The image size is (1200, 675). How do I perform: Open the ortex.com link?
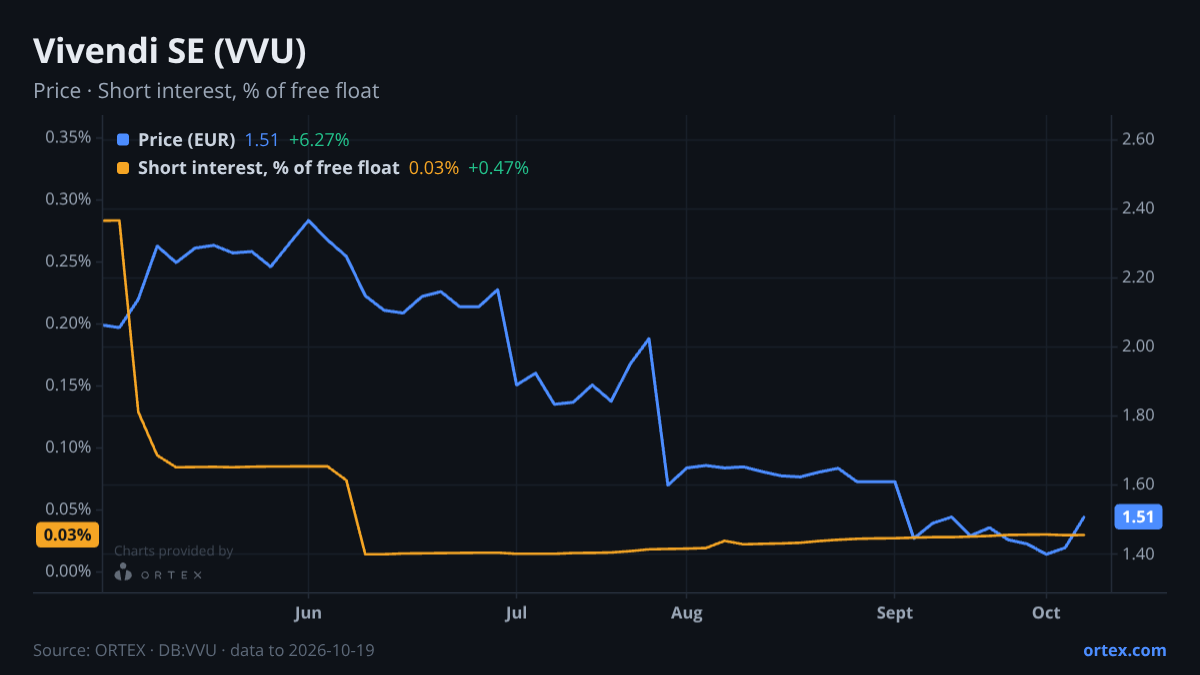pyautogui.click(x=1125, y=650)
